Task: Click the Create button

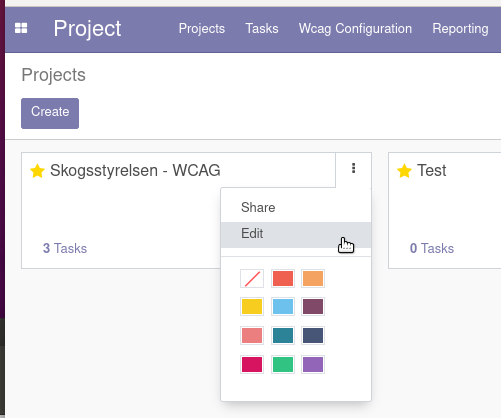Action: point(50,113)
